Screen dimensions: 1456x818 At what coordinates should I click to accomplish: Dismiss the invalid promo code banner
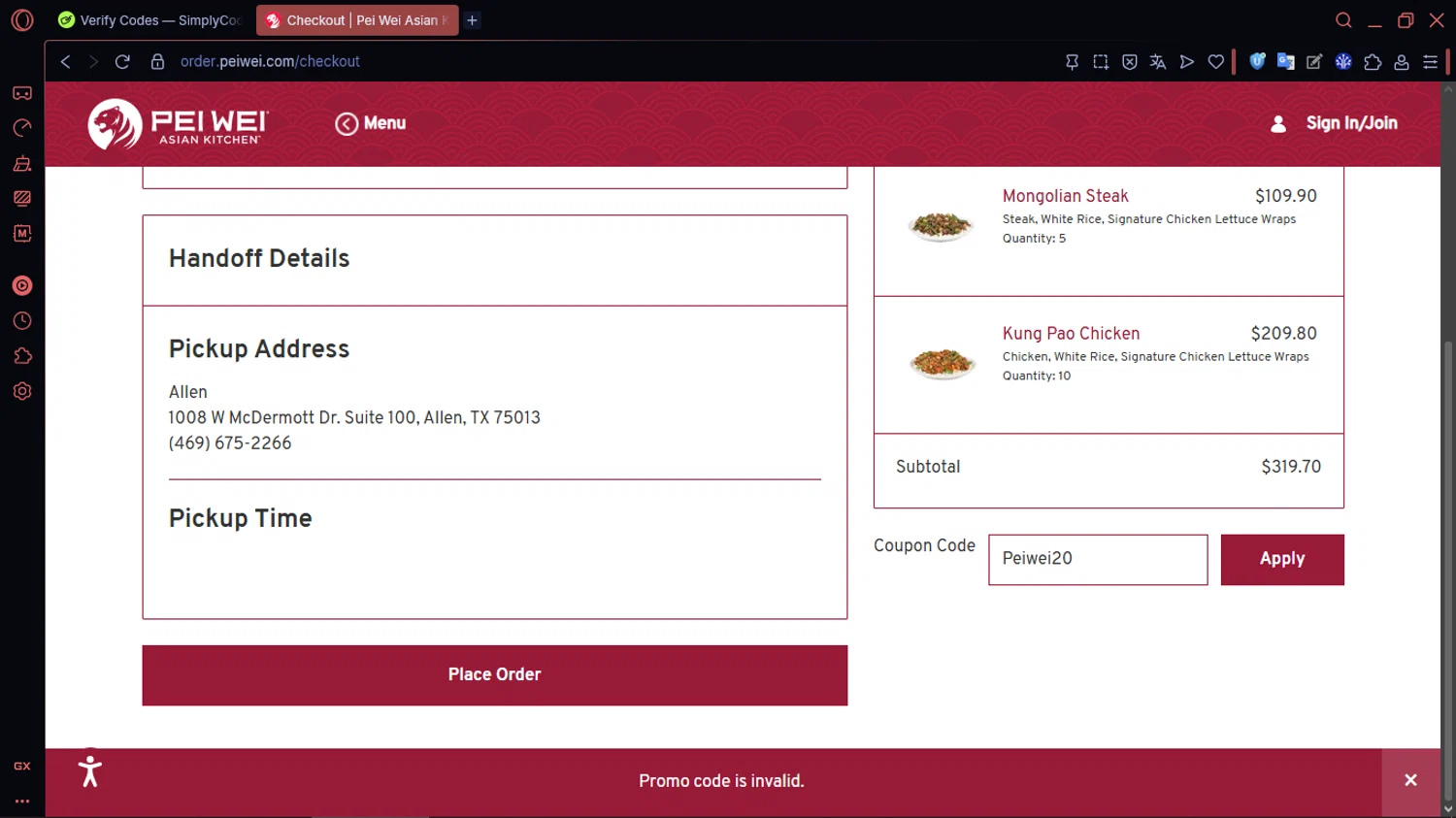point(1410,780)
